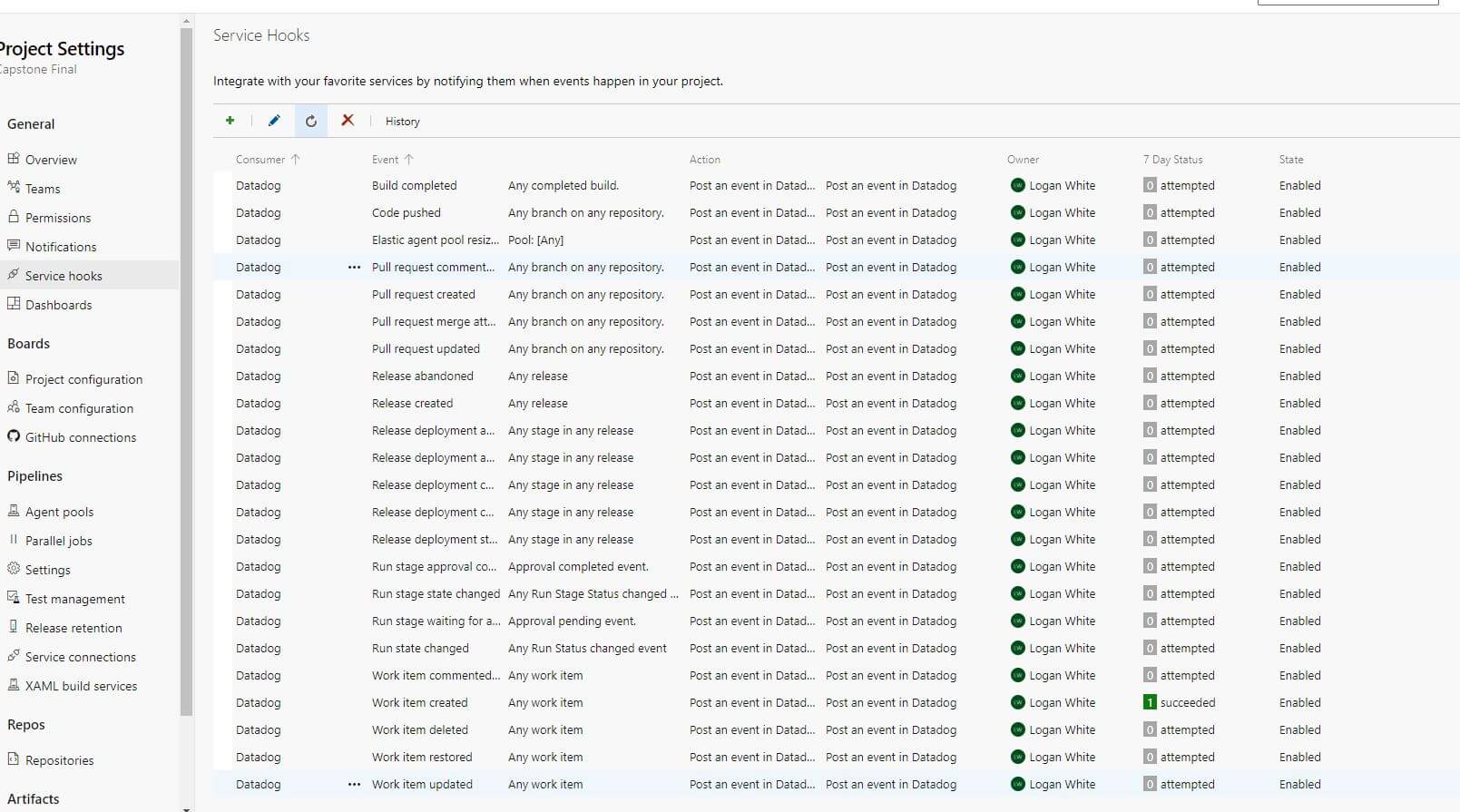
Task: Go to Notifications settings
Action: pyautogui.click(x=61, y=247)
